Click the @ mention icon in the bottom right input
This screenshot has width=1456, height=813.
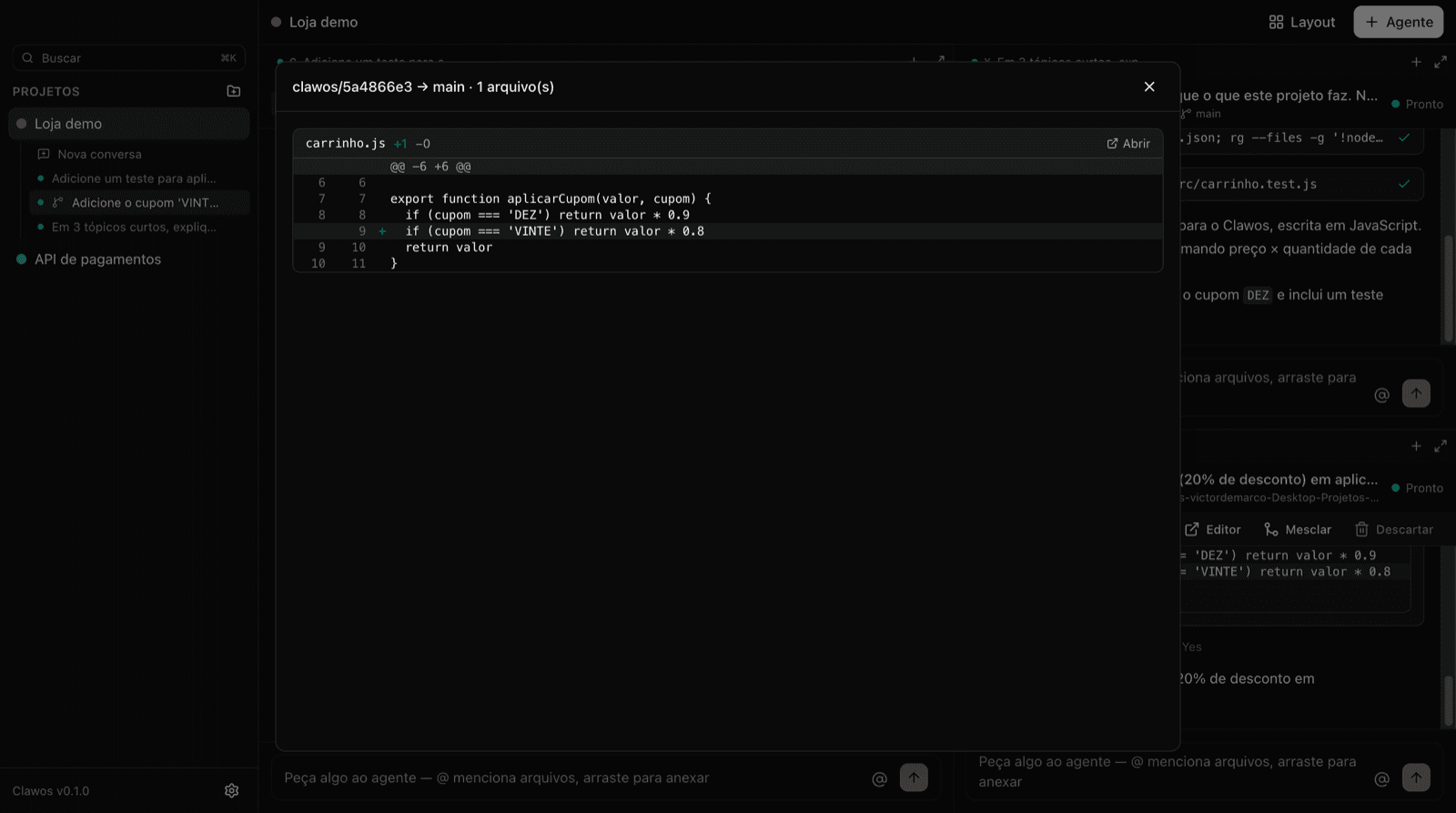(1381, 778)
